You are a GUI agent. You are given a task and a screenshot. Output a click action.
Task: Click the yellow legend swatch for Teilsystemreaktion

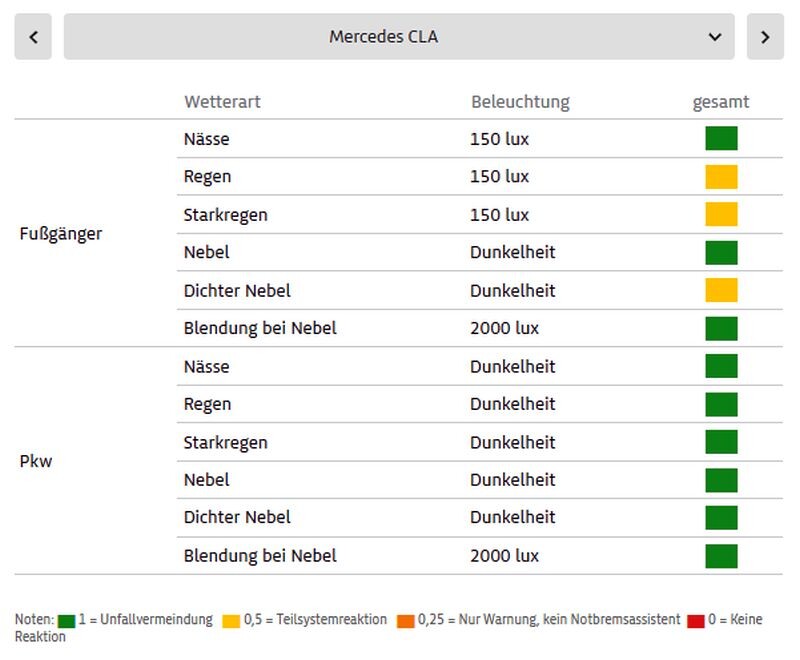click(x=231, y=621)
